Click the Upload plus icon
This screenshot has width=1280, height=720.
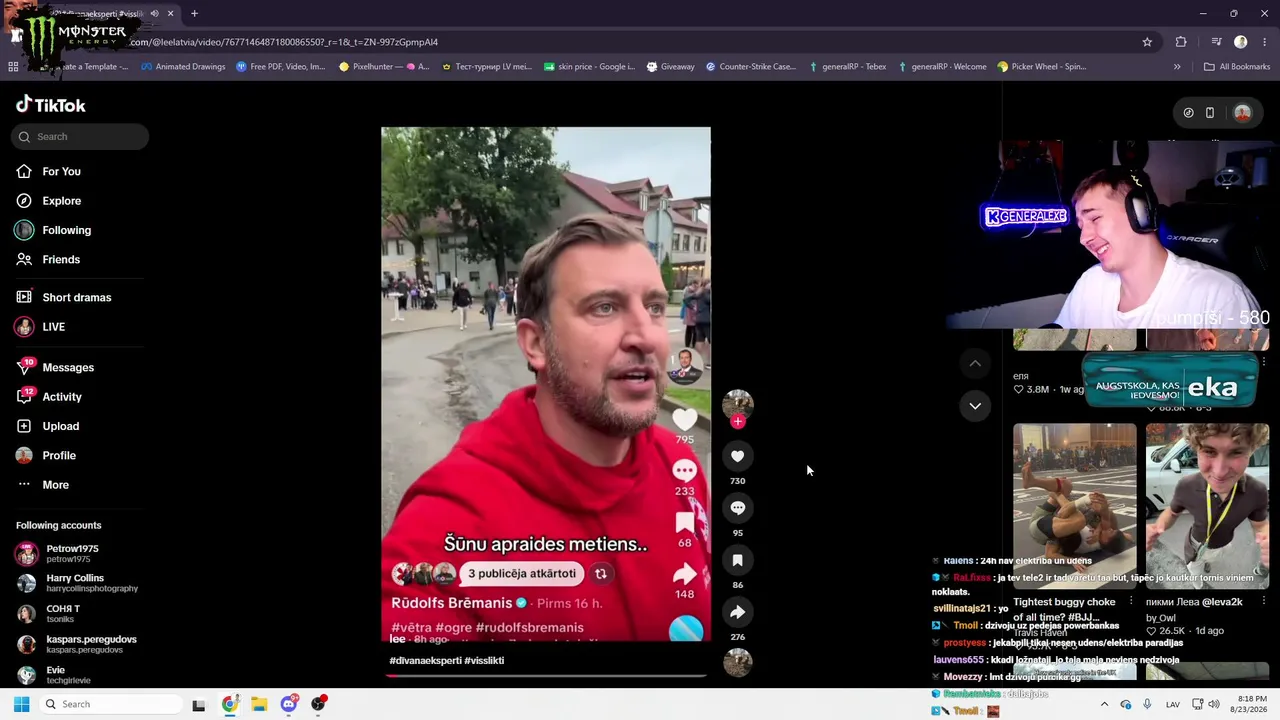coord(24,426)
